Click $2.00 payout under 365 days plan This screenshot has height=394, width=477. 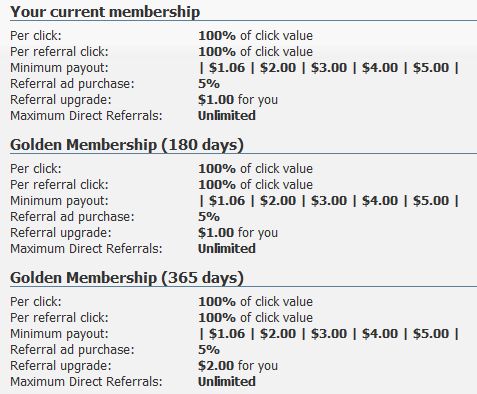click(278, 334)
